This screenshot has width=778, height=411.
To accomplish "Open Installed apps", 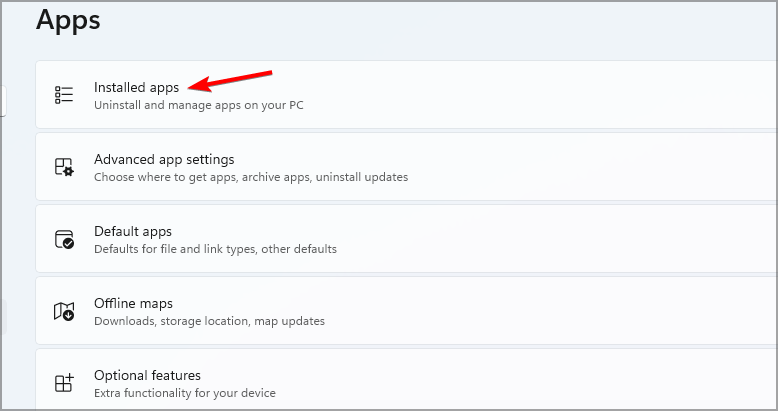I will (137, 87).
